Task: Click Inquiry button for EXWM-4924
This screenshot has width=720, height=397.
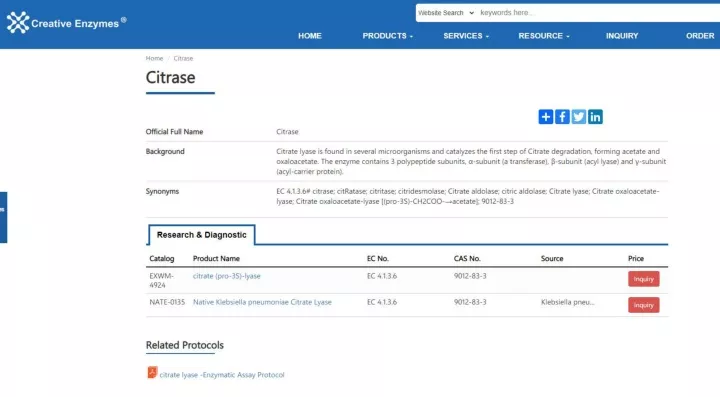Action: (643, 279)
